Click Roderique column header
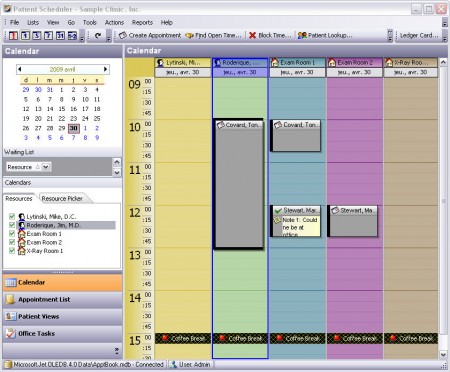The width and height of the screenshot is (450, 372). (x=240, y=63)
